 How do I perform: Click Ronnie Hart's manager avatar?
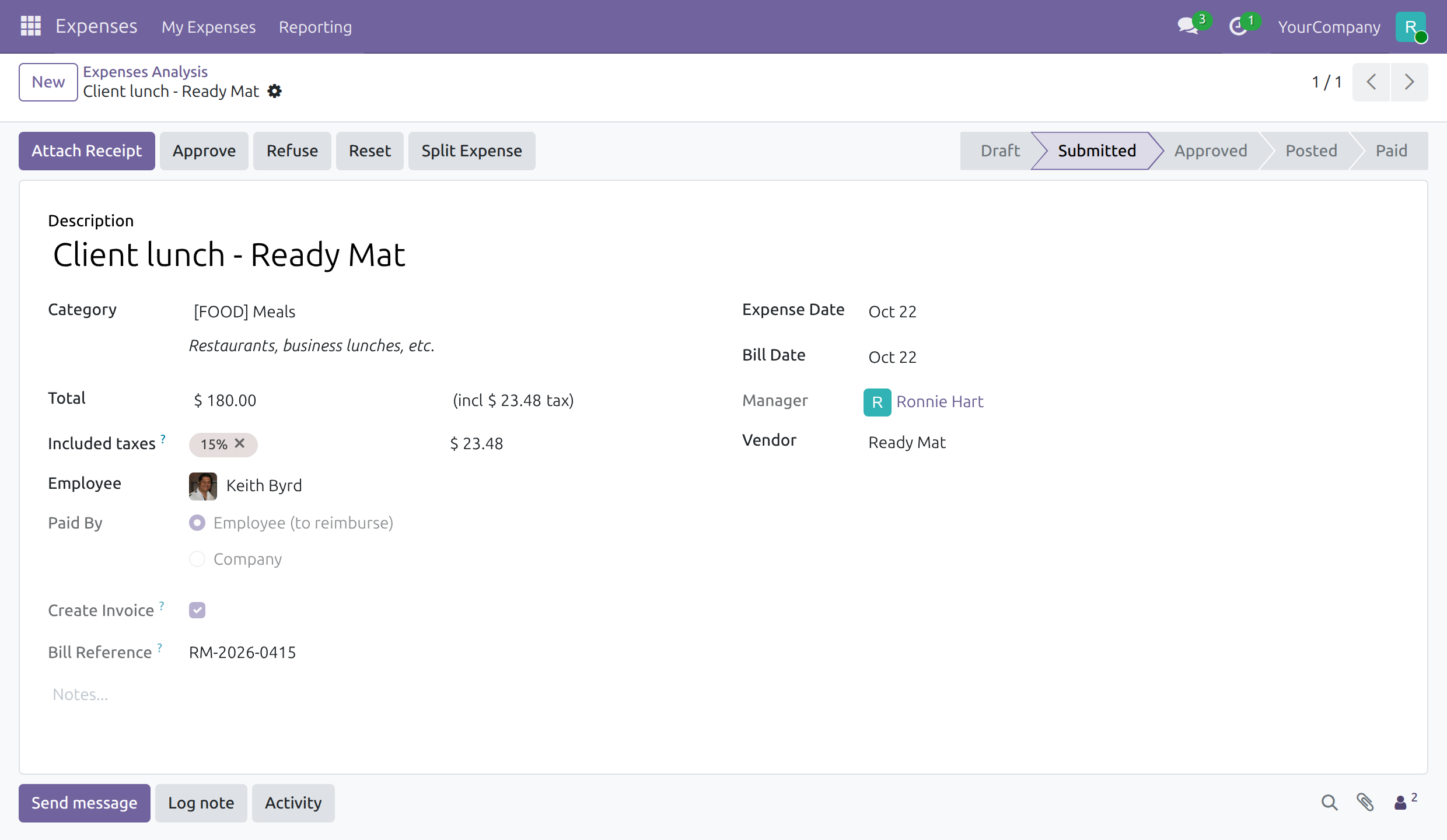click(877, 402)
